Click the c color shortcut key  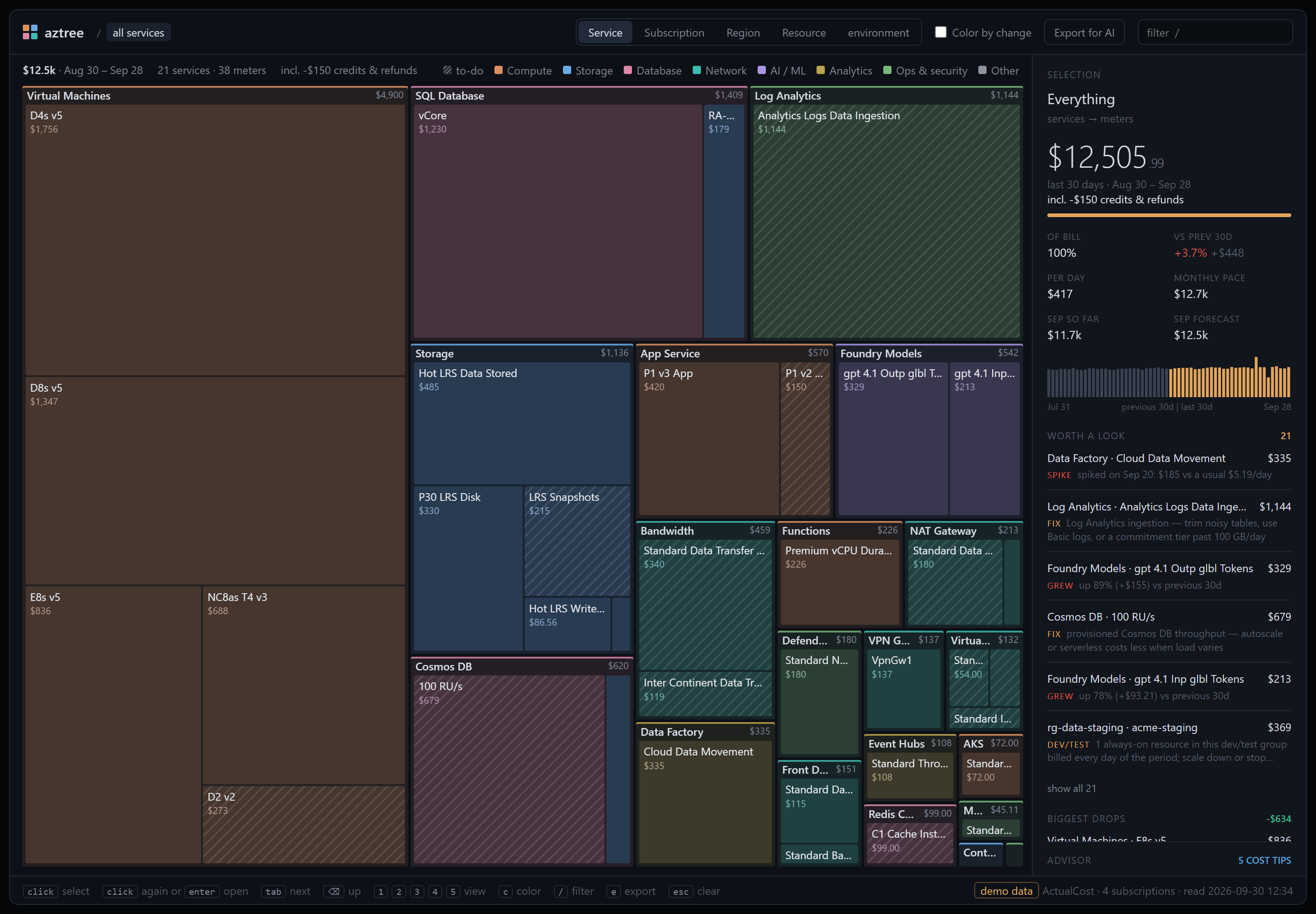pos(505,891)
